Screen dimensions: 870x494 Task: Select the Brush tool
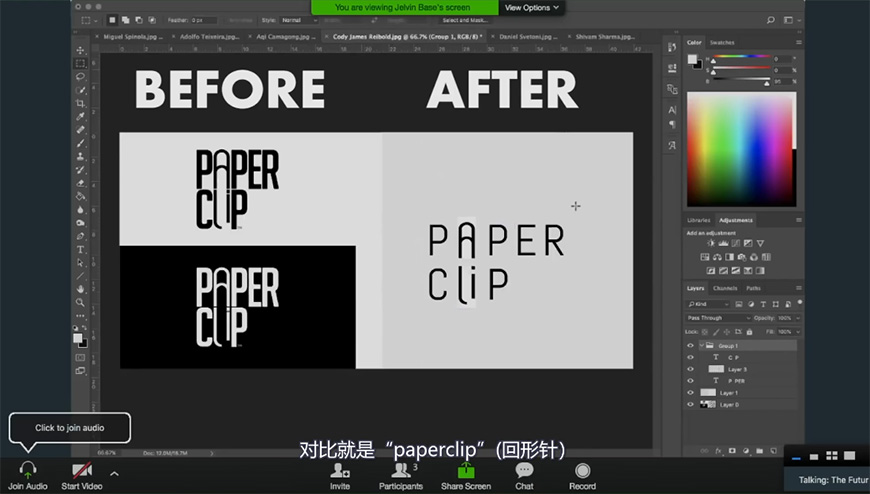click(x=80, y=143)
